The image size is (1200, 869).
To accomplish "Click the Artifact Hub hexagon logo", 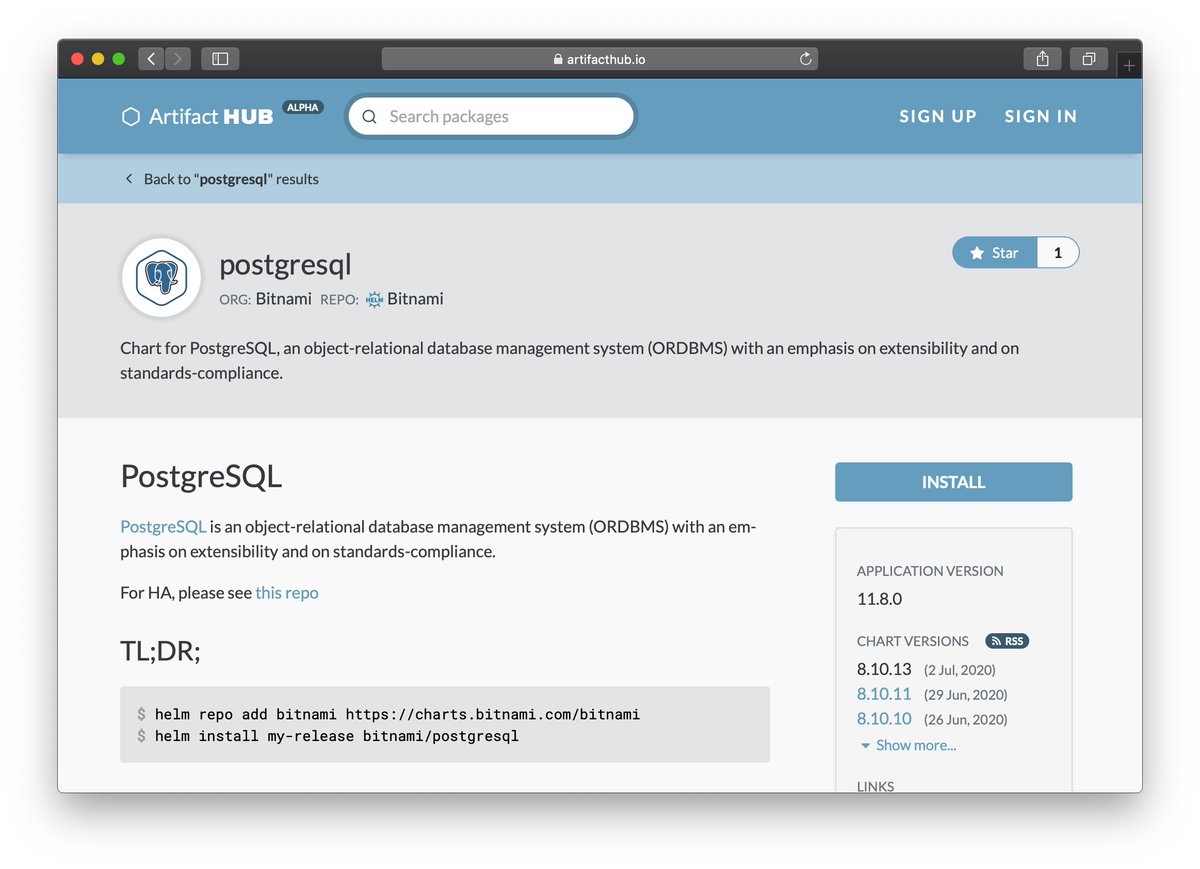I will [130, 117].
